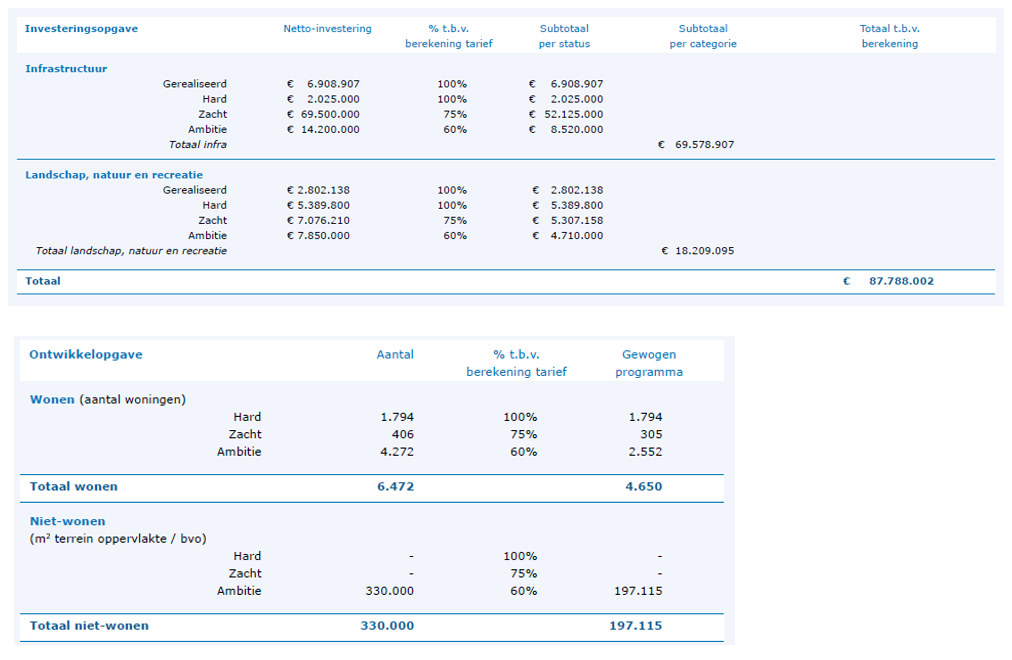The height and width of the screenshot is (660, 1012).
Task: Select the Ambitie dwellings count 4.272
Action: pyautogui.click(x=396, y=452)
